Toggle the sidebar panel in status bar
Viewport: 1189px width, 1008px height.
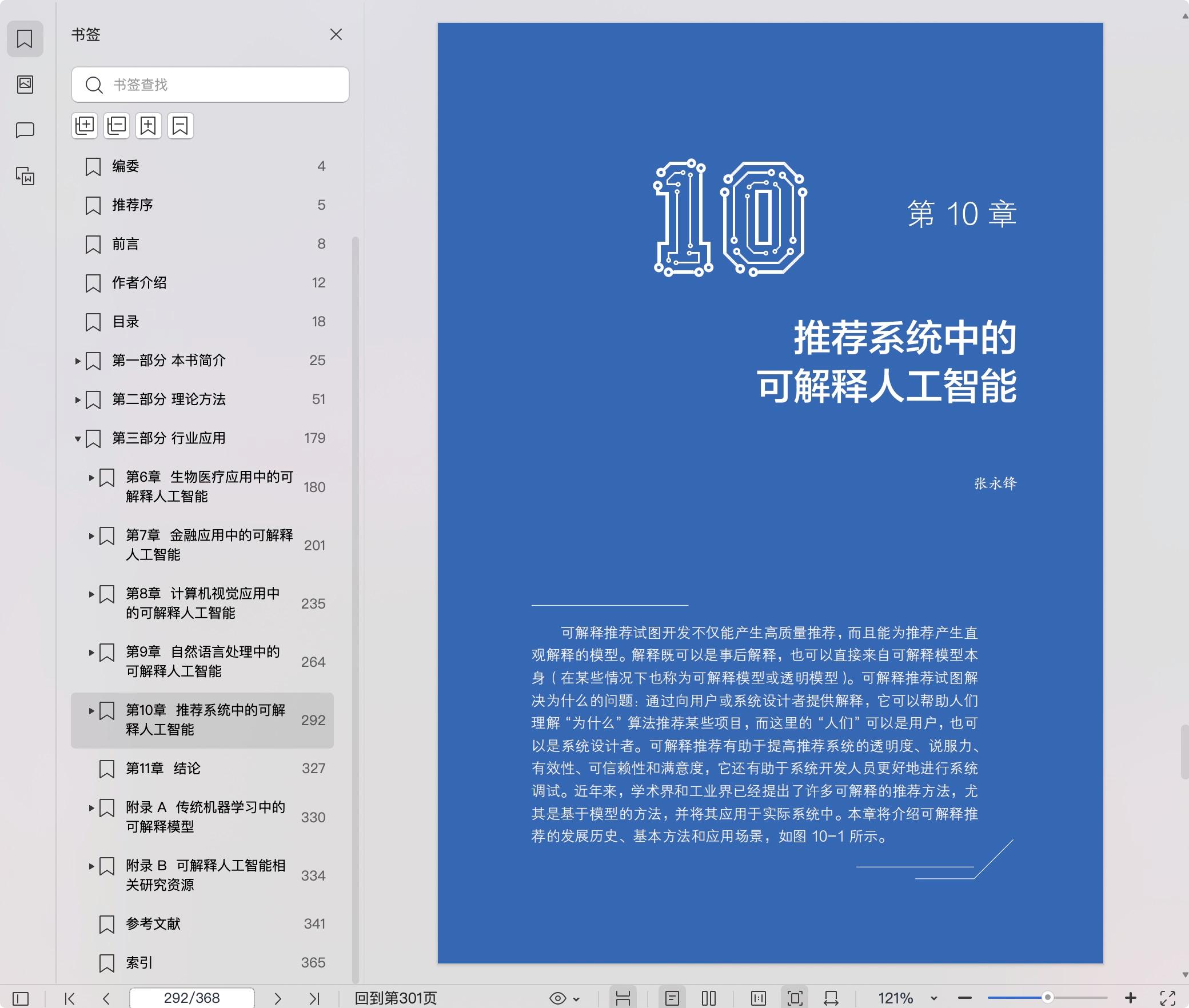(x=21, y=998)
